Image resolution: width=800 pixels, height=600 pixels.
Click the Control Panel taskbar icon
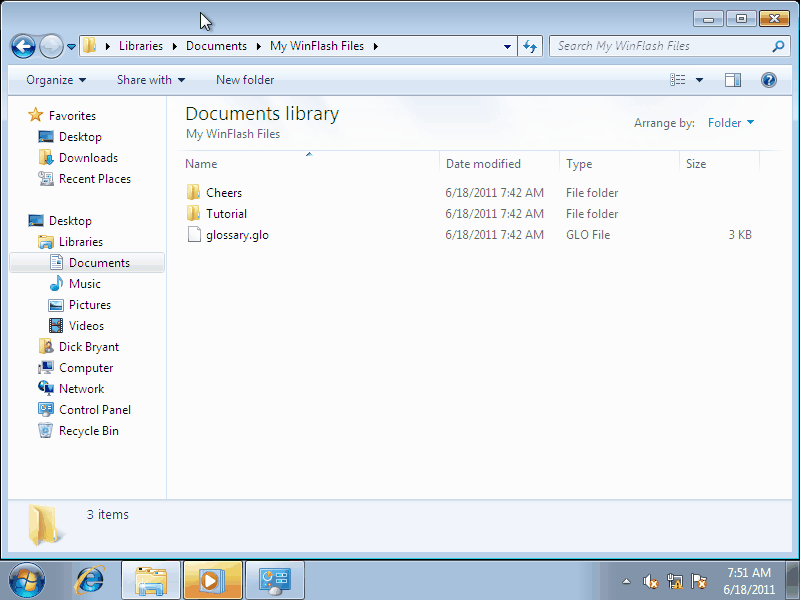274,581
